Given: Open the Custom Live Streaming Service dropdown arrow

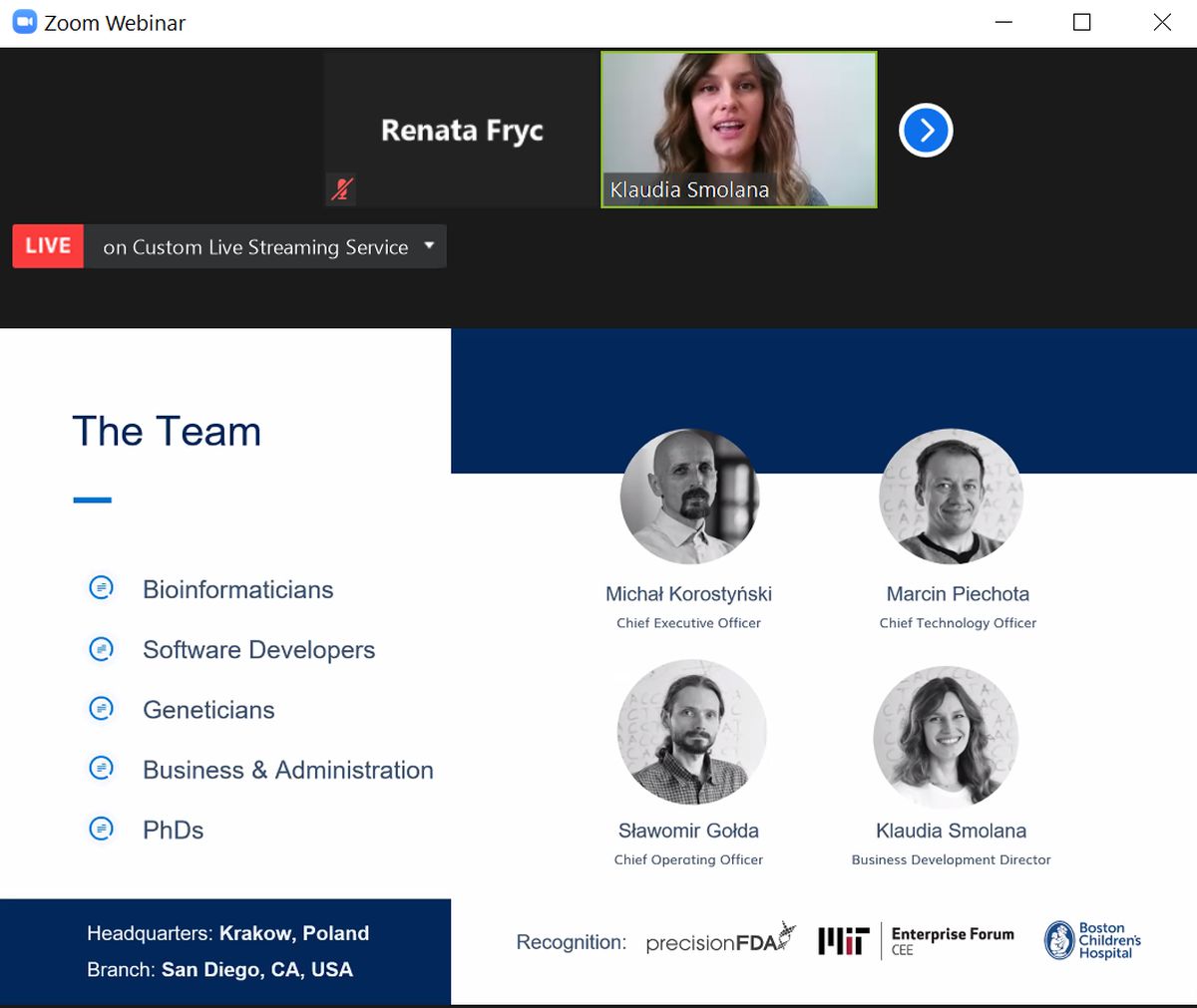Looking at the screenshot, I should [429, 245].
